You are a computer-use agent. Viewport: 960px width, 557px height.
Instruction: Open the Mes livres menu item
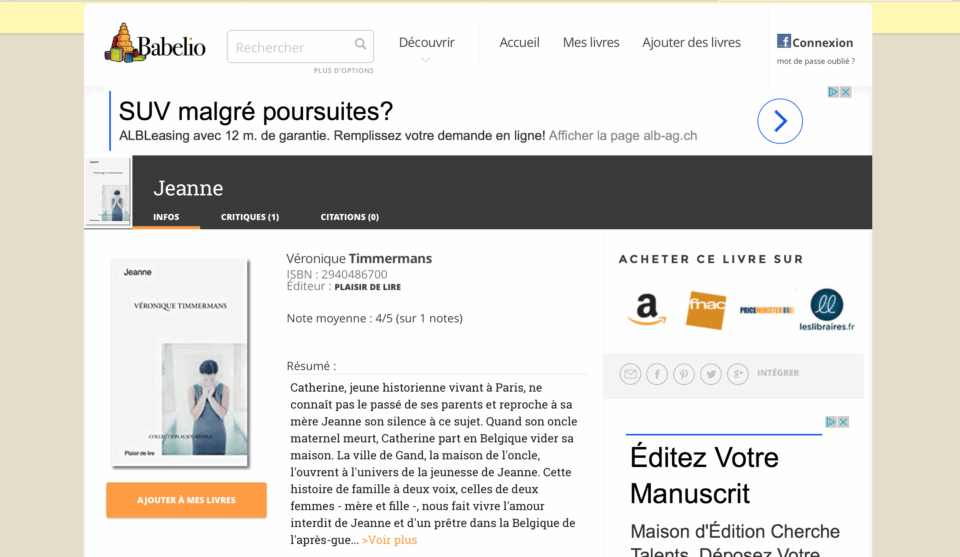point(591,42)
